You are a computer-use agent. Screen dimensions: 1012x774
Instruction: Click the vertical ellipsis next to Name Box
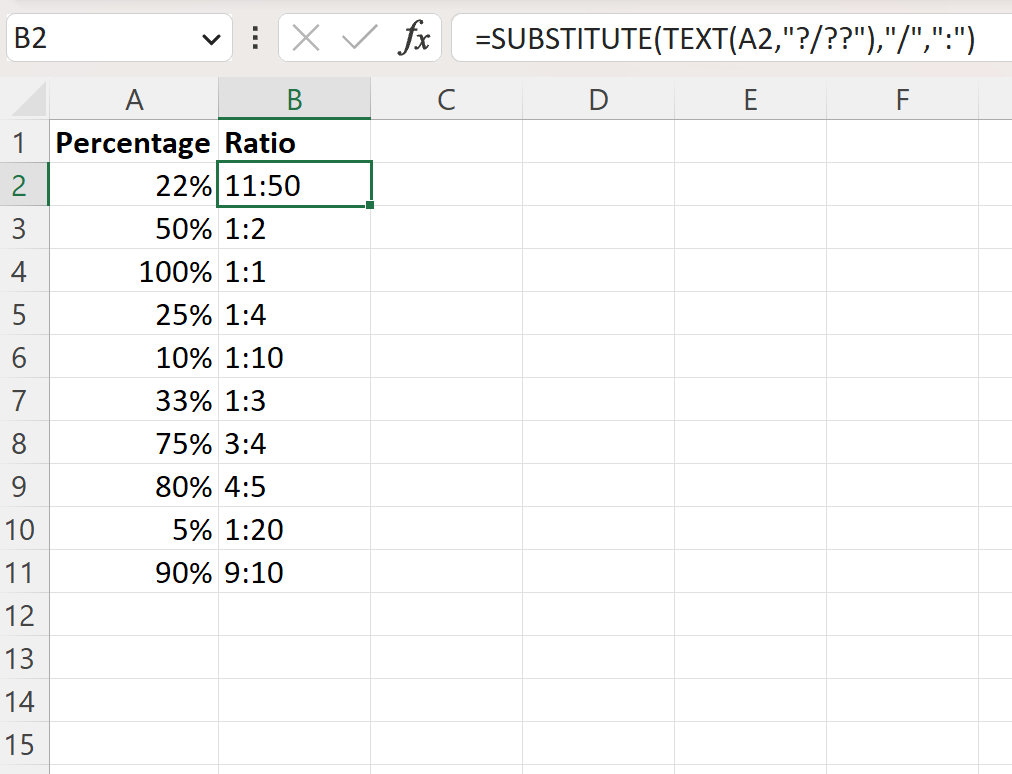coord(255,38)
